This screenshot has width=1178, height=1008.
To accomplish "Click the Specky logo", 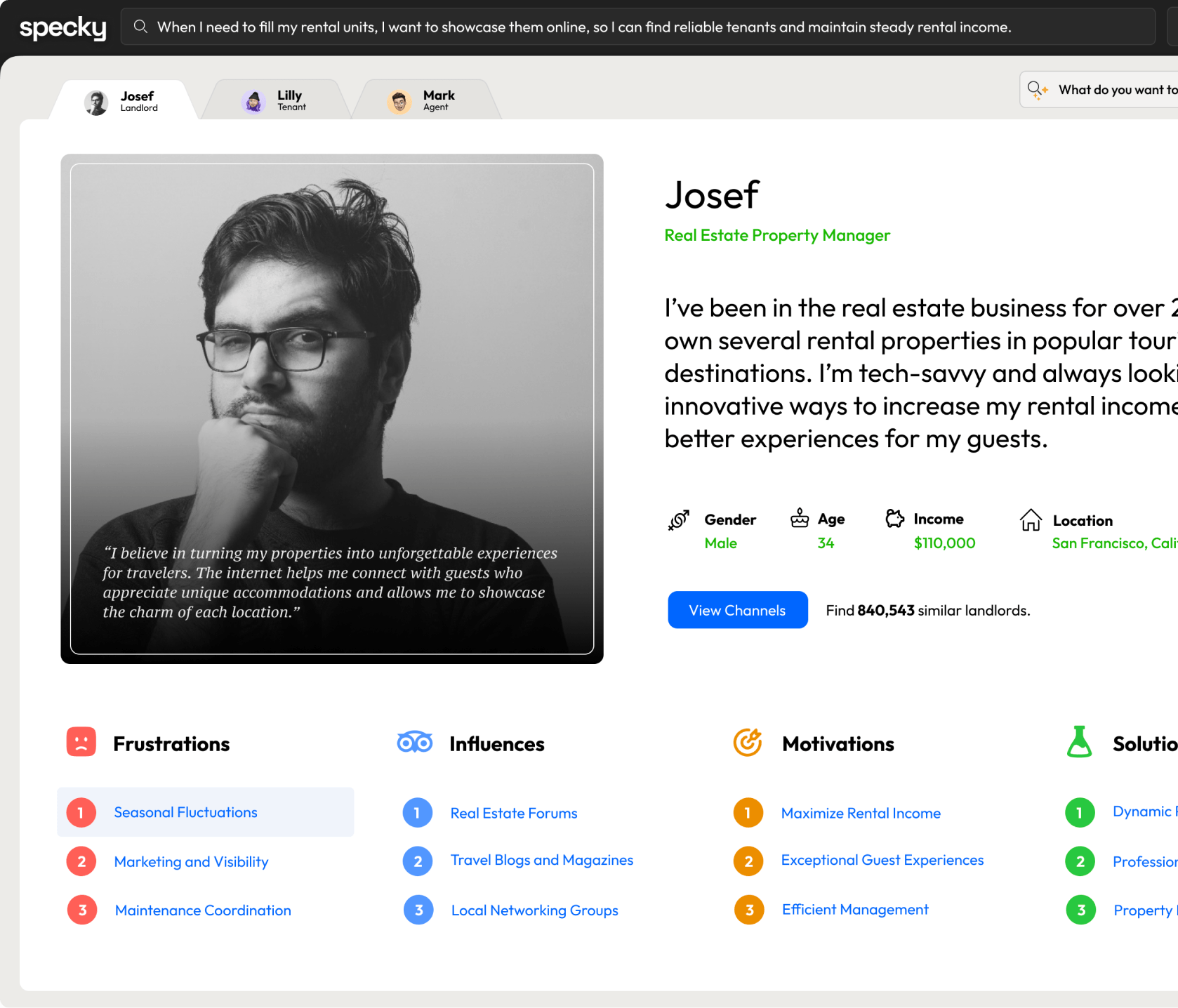I will click(x=62, y=27).
